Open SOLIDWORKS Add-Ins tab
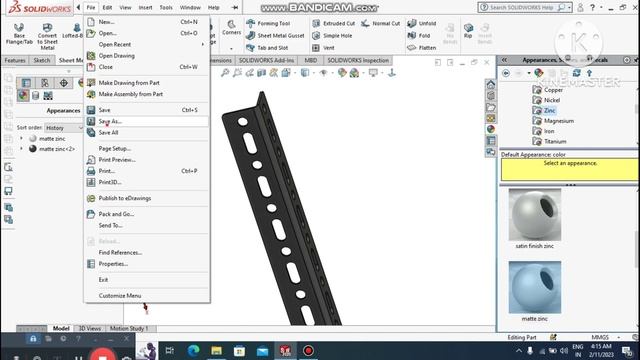640x360 pixels. click(x=266, y=60)
